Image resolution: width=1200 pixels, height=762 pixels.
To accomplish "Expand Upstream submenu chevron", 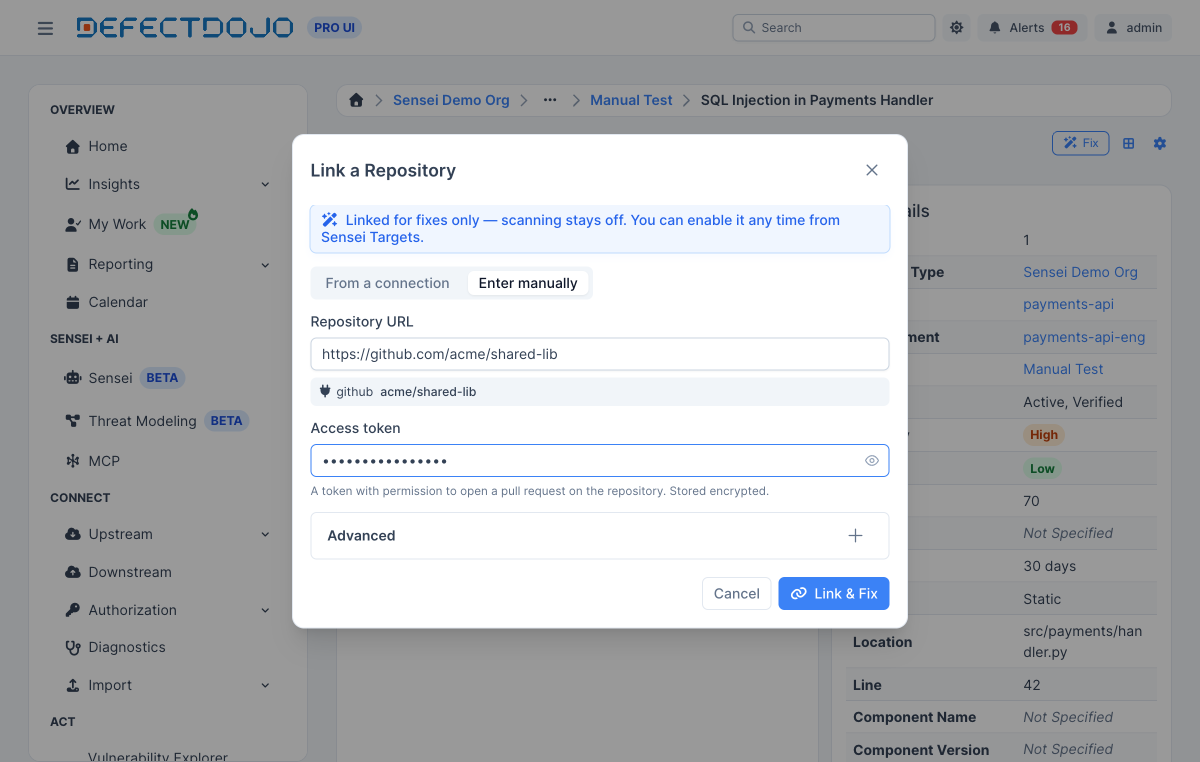I will coord(265,534).
